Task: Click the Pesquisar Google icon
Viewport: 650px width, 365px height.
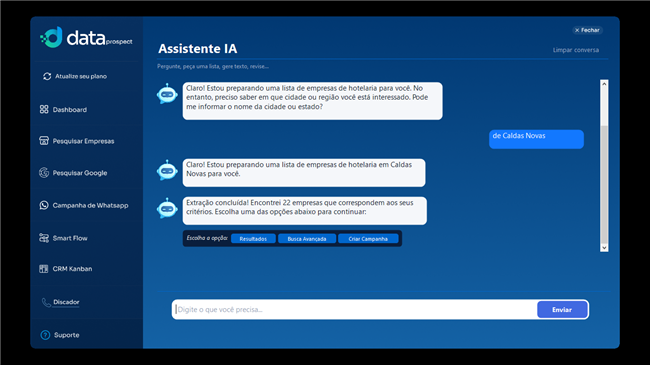Action: (x=44, y=173)
